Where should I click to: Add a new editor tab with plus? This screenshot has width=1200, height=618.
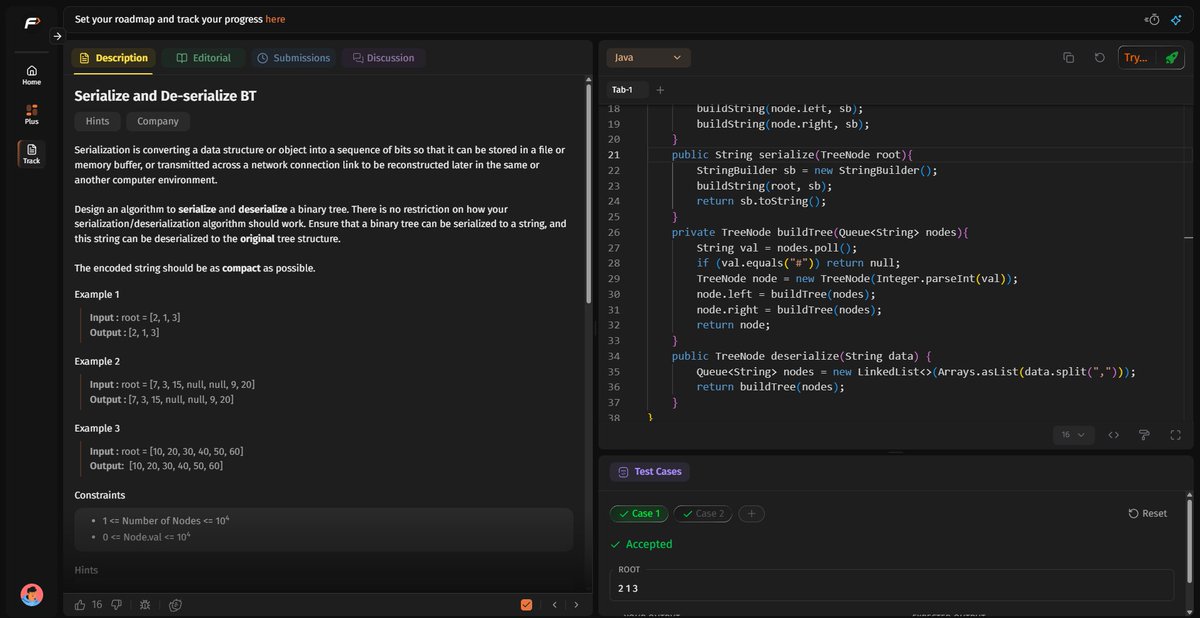click(x=660, y=90)
